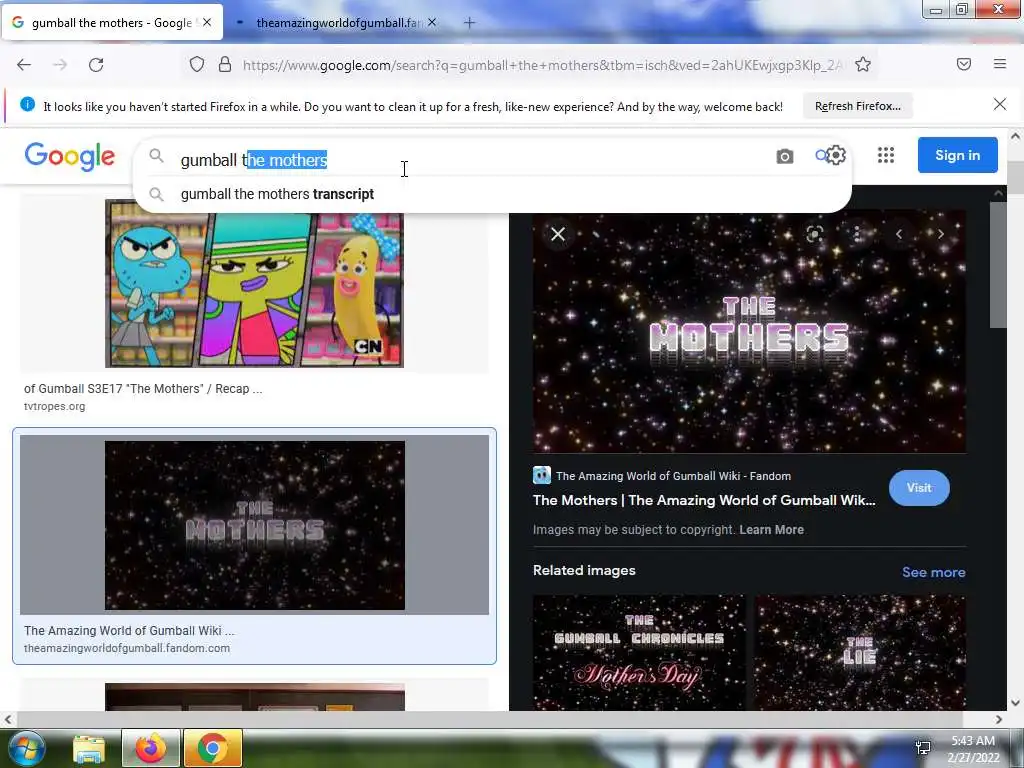Screen dimensions: 1024x768
Task: Open the three-dot more options in preview
Action: point(857,234)
